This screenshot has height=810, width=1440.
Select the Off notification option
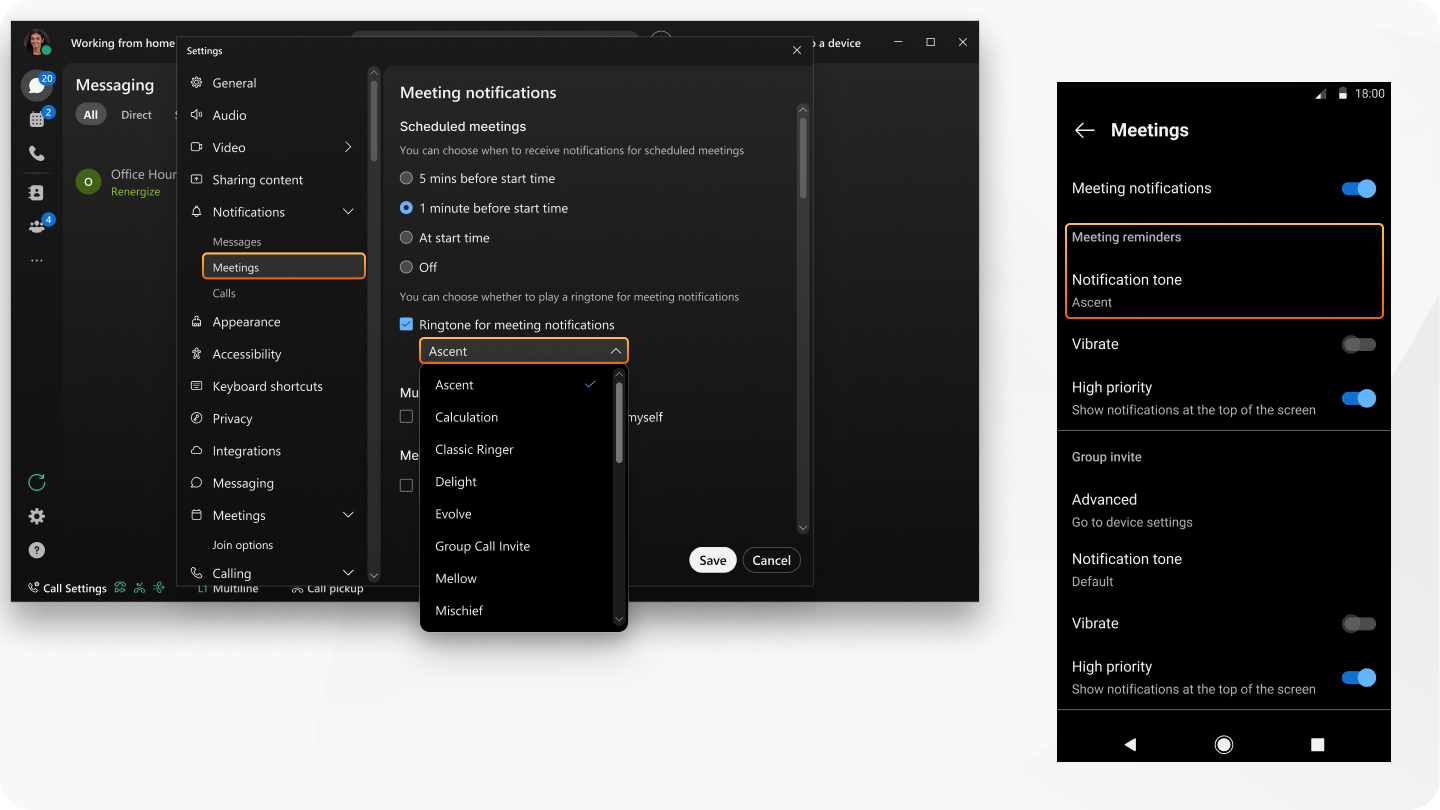point(406,267)
